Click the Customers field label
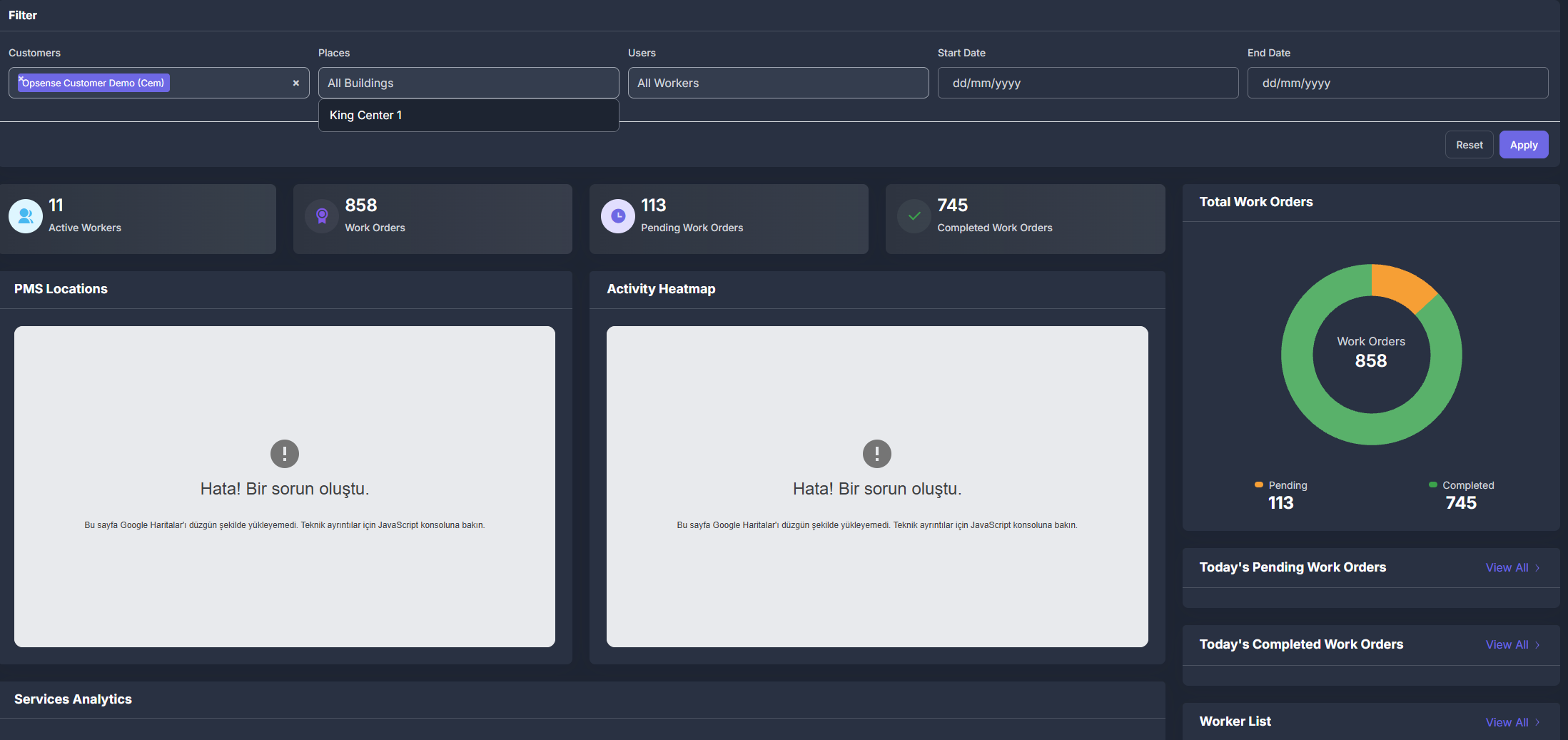 pyautogui.click(x=34, y=53)
